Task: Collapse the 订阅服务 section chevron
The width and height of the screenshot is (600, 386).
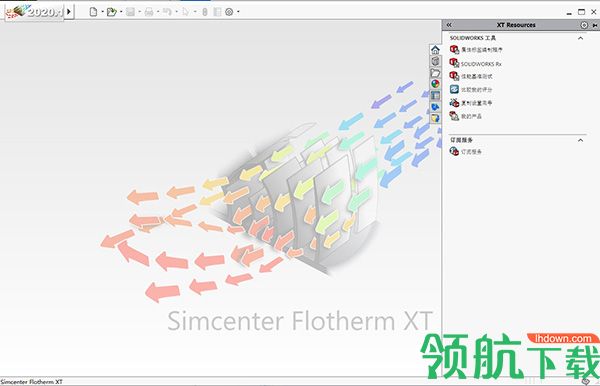Action: 580,140
